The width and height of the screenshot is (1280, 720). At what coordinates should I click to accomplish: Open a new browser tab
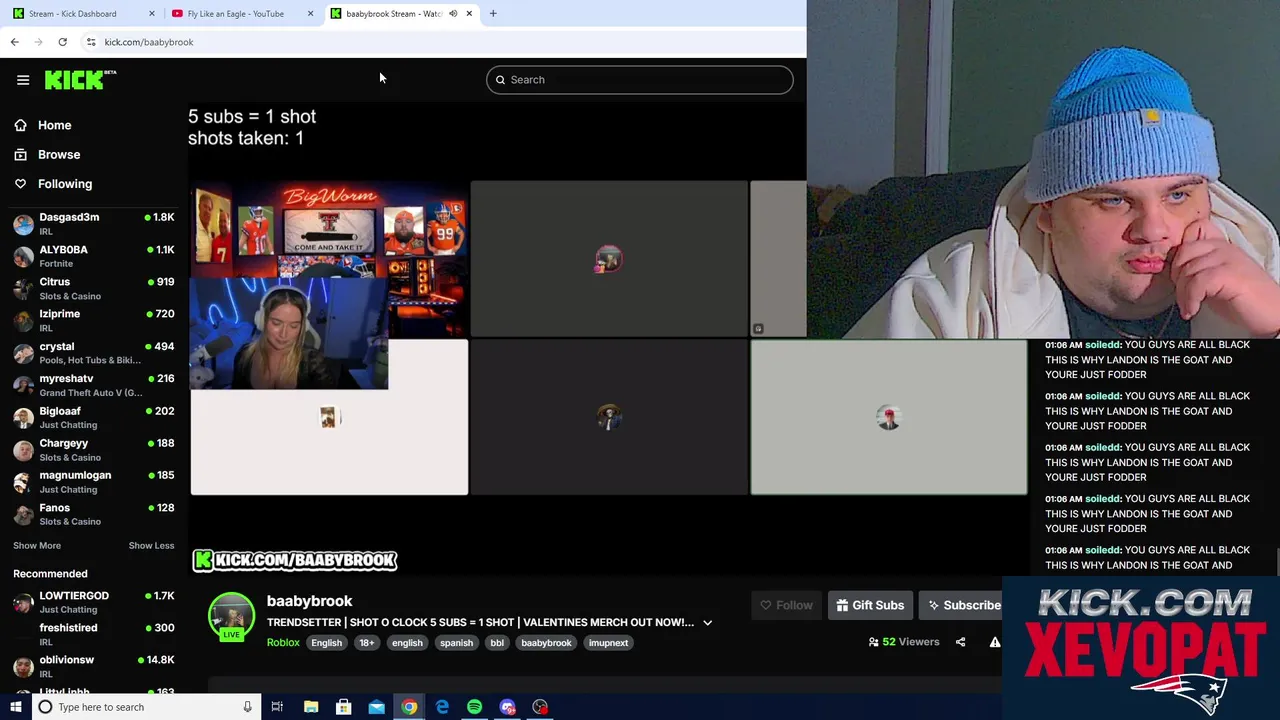493,14
